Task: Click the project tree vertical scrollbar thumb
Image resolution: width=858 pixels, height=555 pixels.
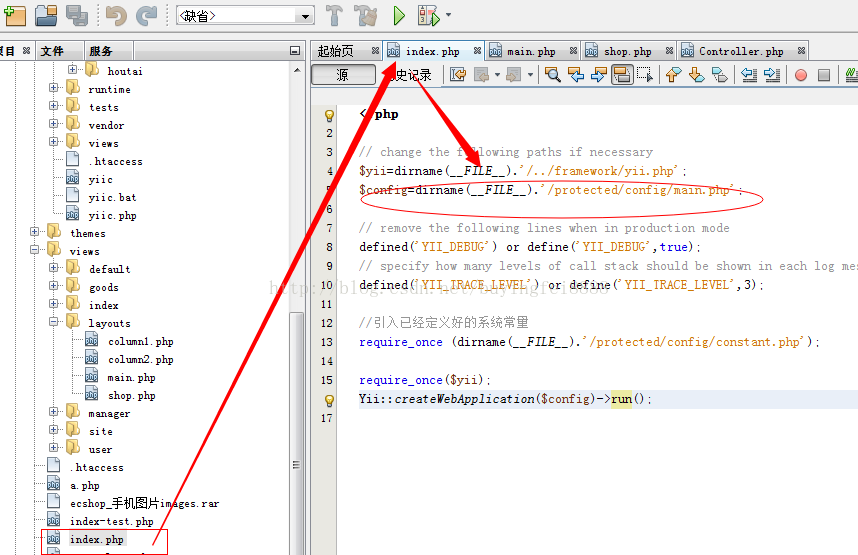Action: pos(297,433)
